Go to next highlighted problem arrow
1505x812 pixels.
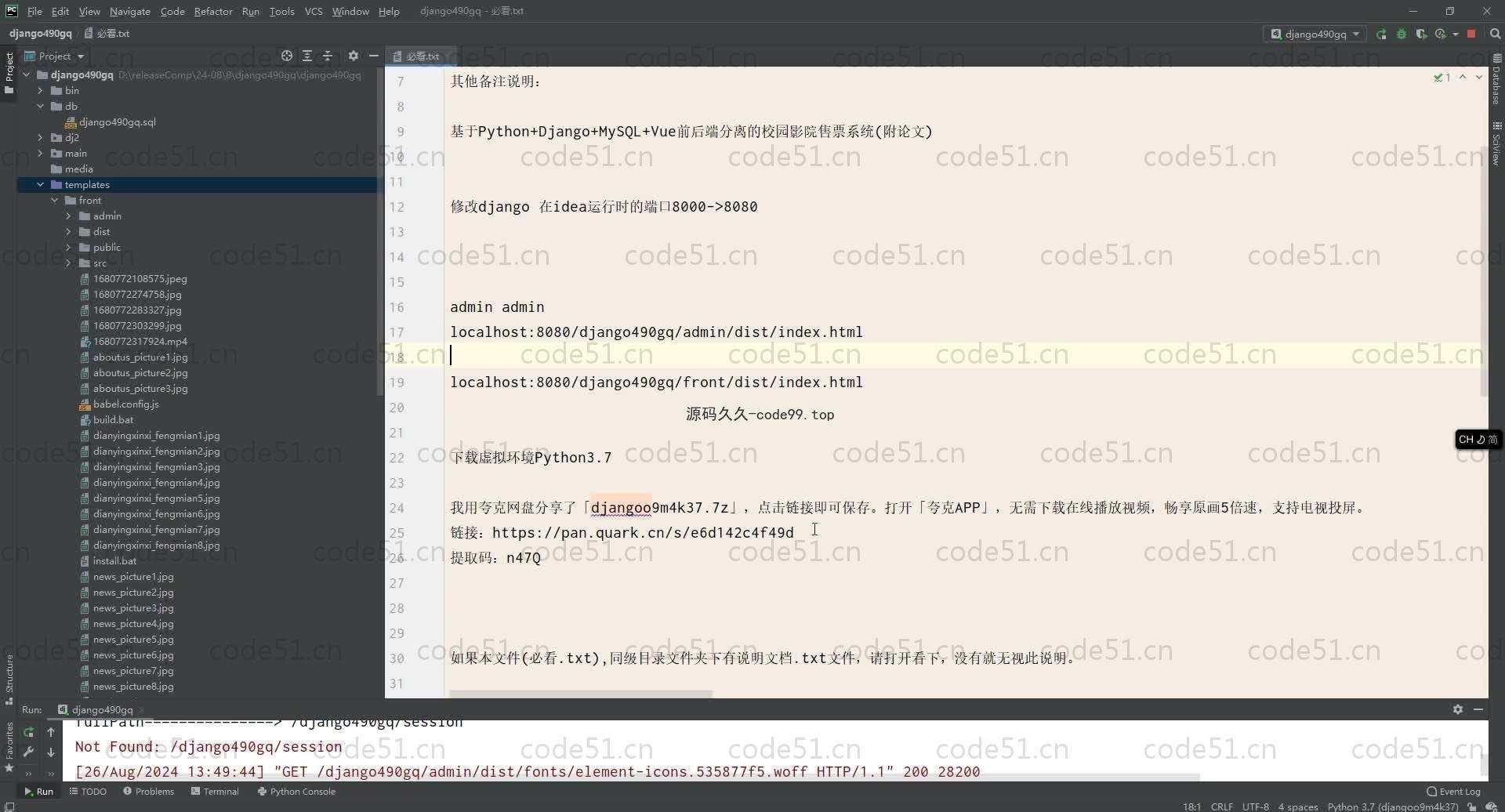click(1478, 77)
